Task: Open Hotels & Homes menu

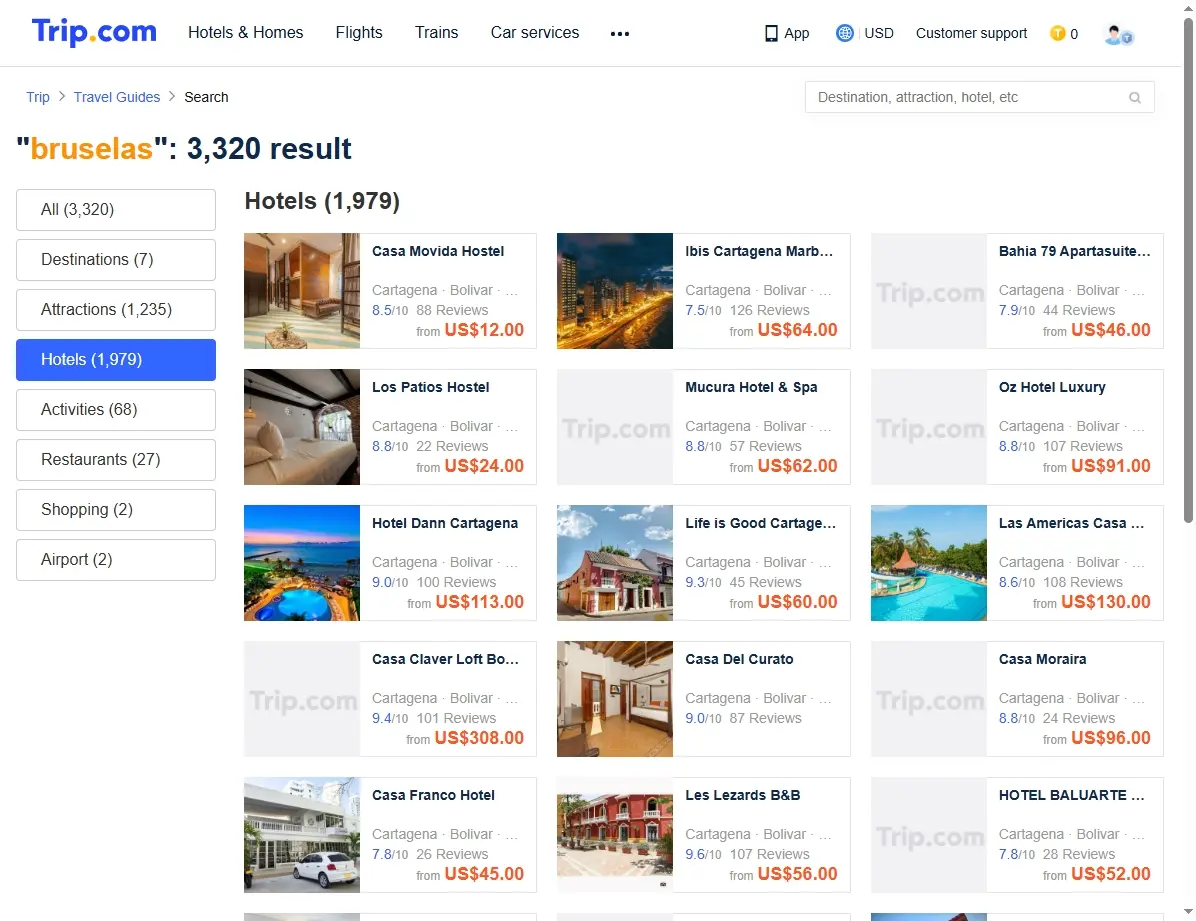Action: pyautogui.click(x=246, y=33)
